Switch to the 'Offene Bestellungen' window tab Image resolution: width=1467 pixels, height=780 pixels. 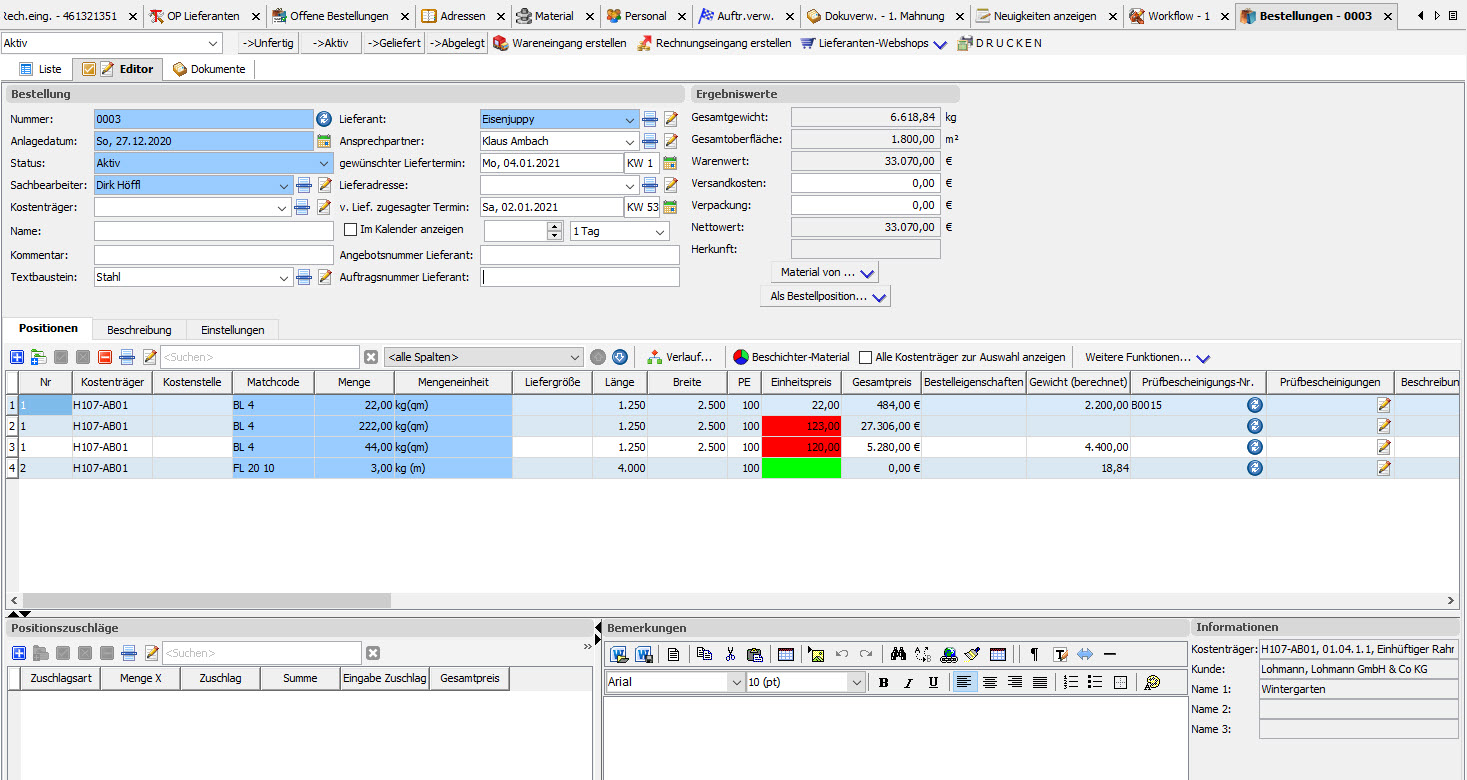coord(339,16)
